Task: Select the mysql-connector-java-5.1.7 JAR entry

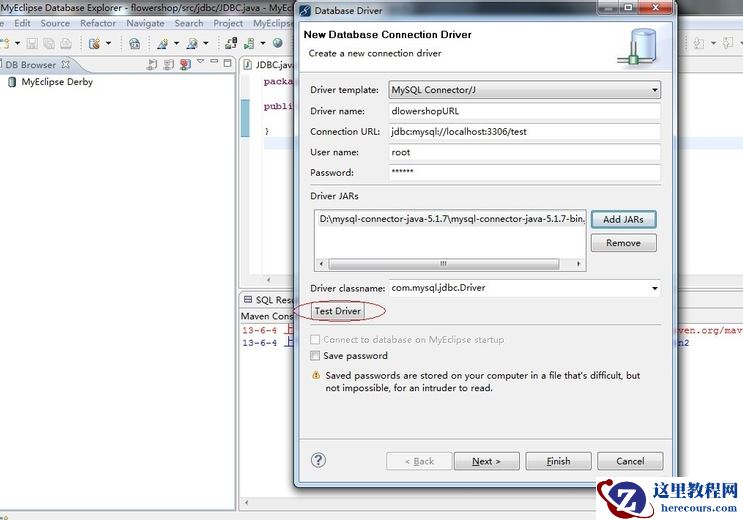Action: pos(452,219)
